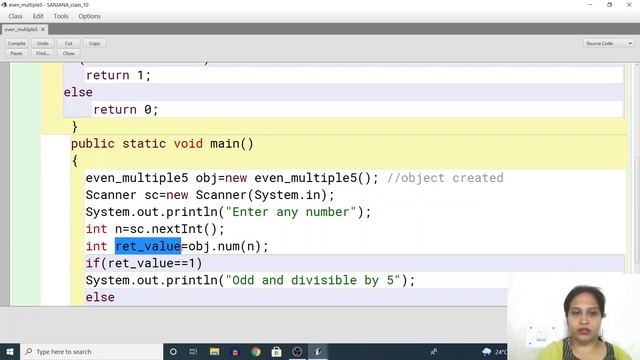Viewport: 640px width, 360px height.
Task: Open Cortana circle icon on taskbar
Action: coord(173,351)
